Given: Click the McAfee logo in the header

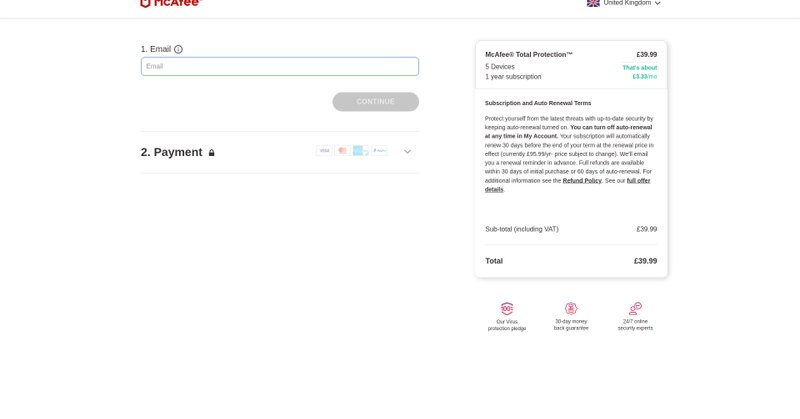Looking at the screenshot, I should (x=171, y=3).
